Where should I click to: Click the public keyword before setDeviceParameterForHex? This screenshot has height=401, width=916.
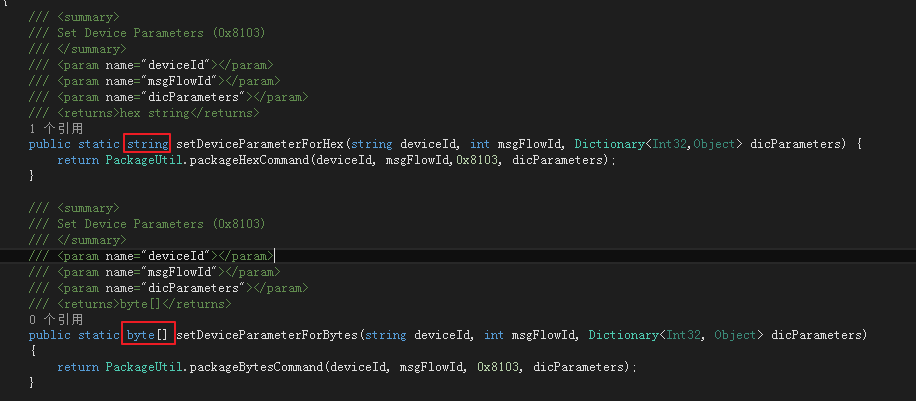coord(50,144)
